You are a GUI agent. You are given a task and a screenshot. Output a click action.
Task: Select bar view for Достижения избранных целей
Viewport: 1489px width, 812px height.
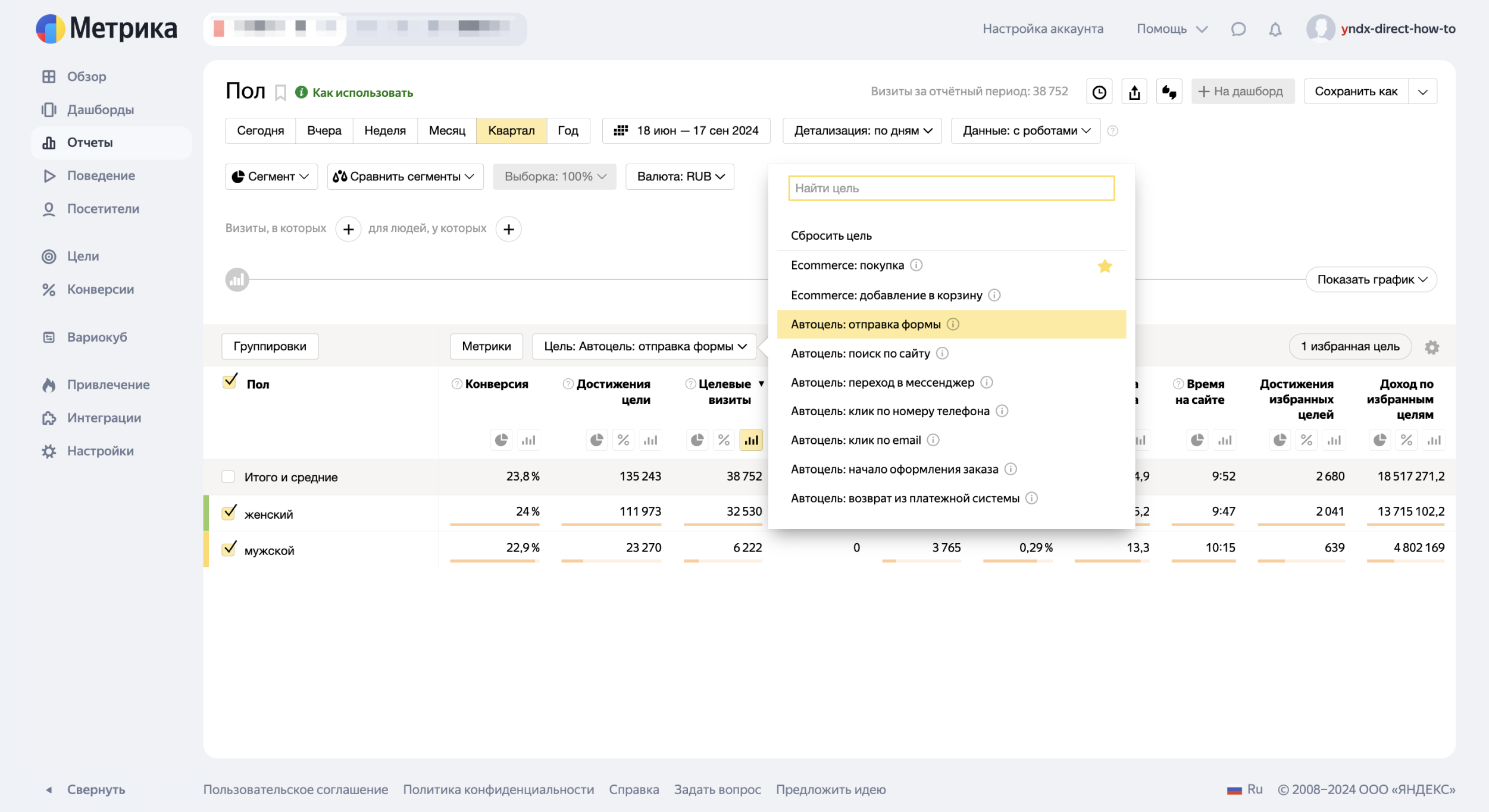tap(1334, 440)
